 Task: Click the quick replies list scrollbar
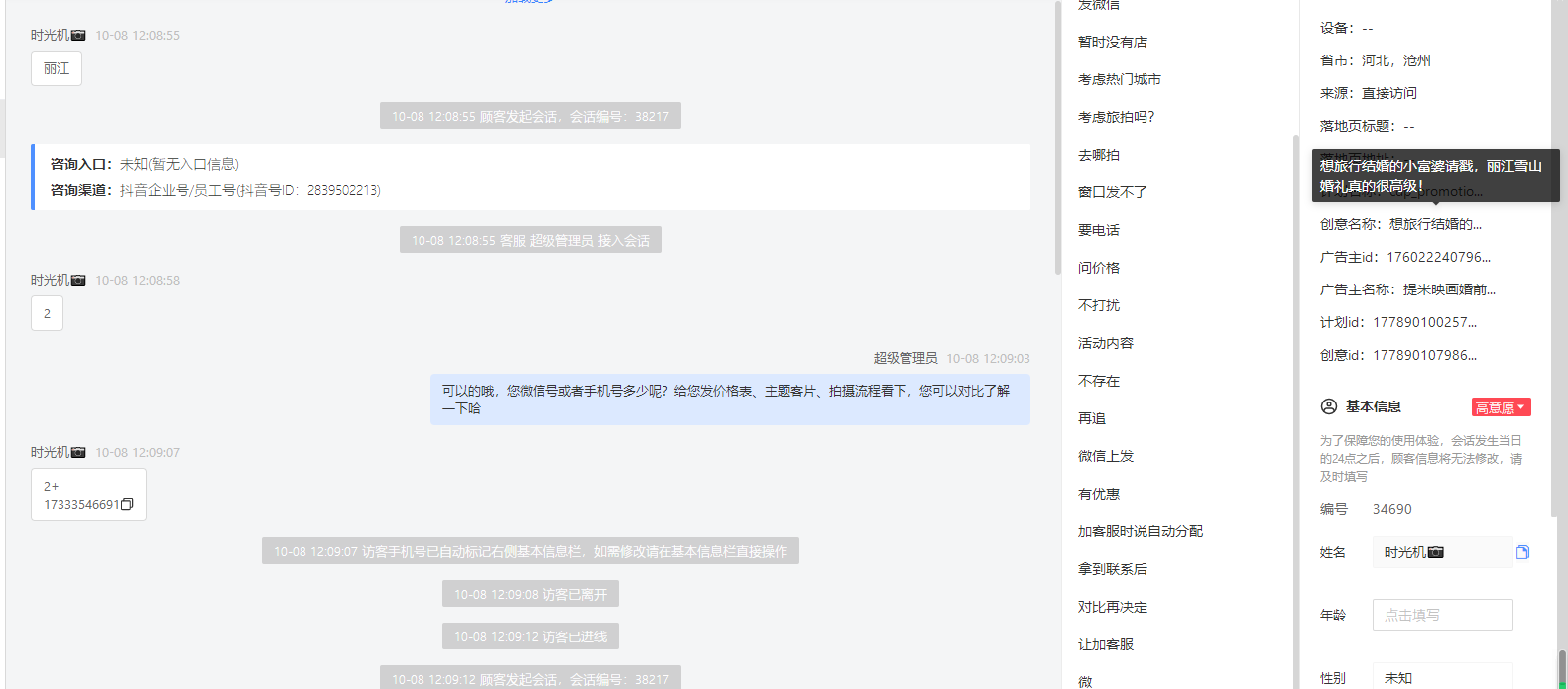[x=1295, y=411]
